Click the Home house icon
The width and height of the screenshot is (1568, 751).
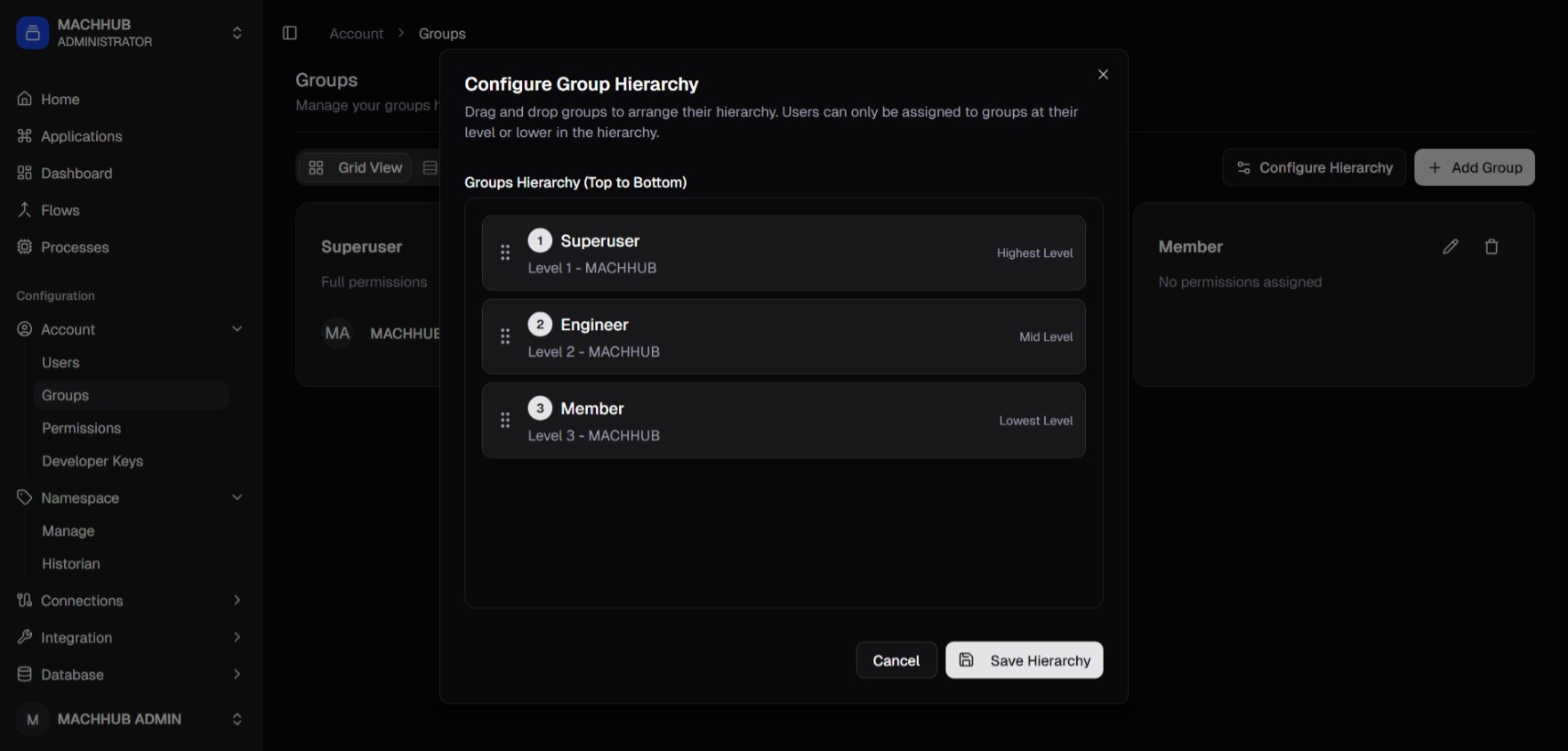(x=25, y=99)
